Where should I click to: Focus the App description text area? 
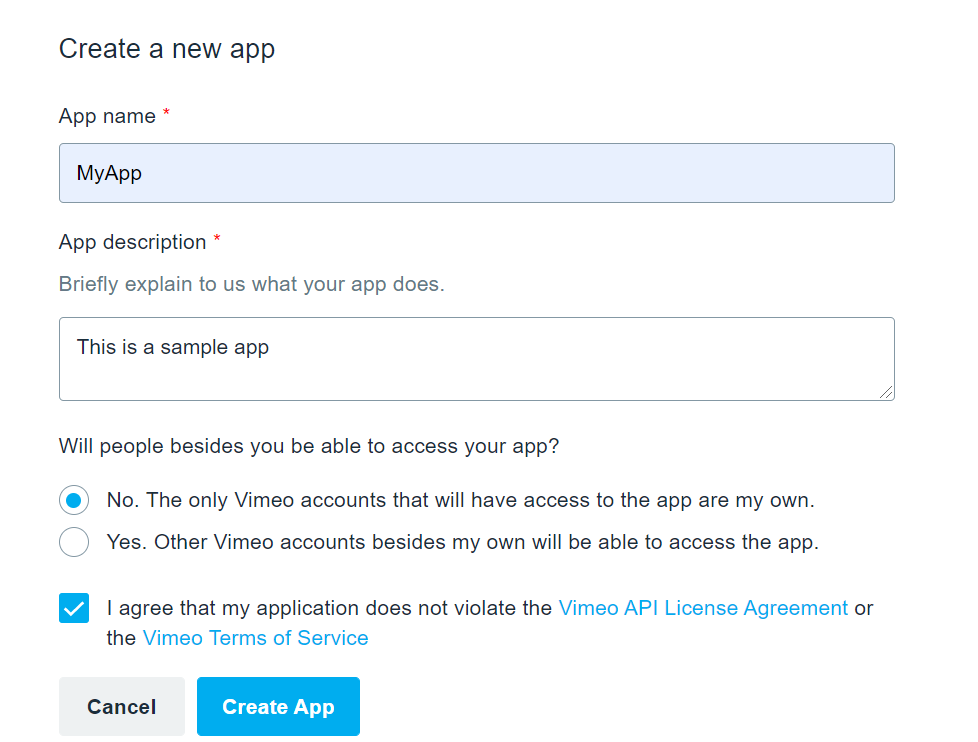tap(477, 359)
